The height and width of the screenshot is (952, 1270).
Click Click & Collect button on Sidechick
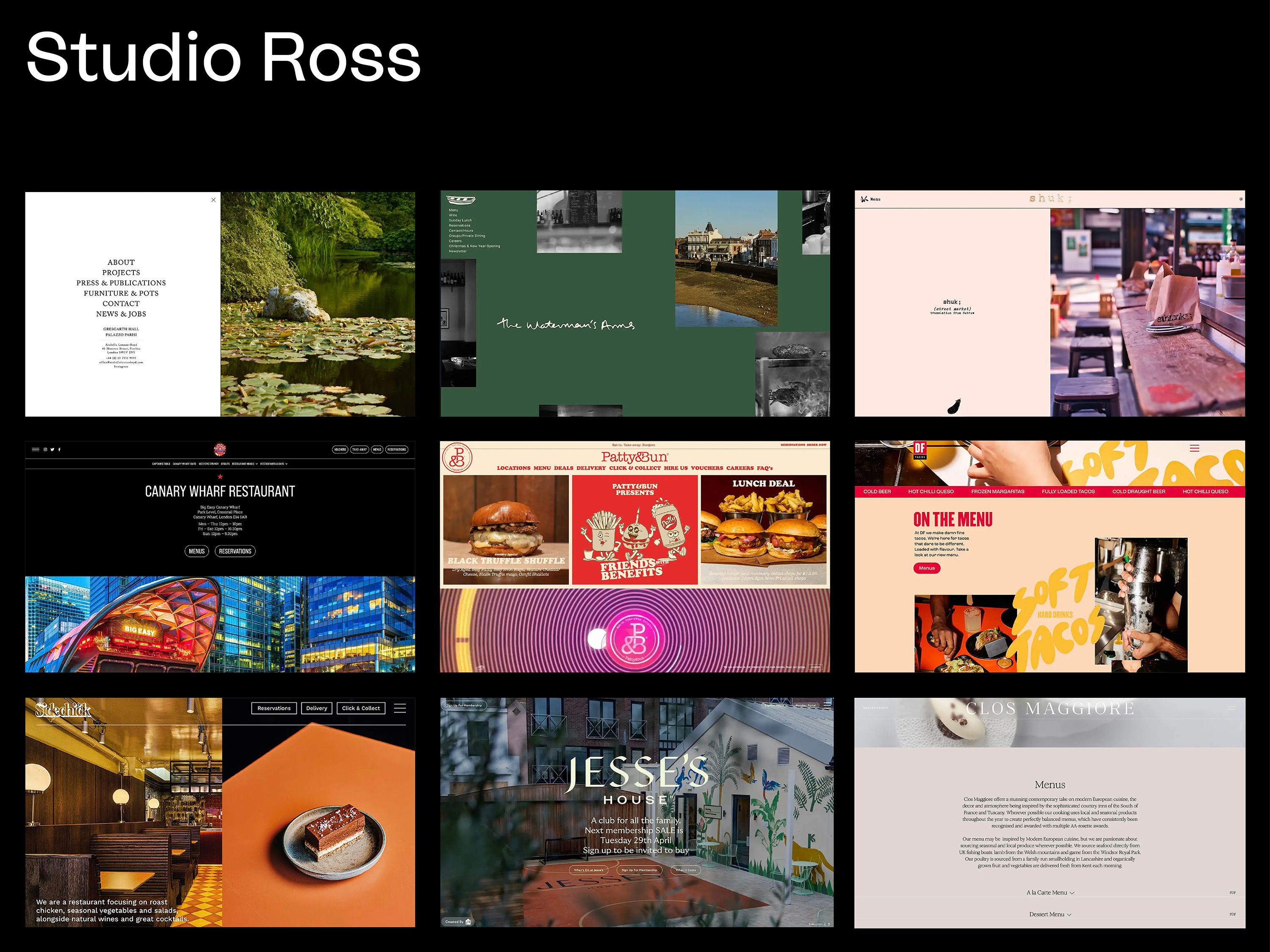(x=361, y=708)
